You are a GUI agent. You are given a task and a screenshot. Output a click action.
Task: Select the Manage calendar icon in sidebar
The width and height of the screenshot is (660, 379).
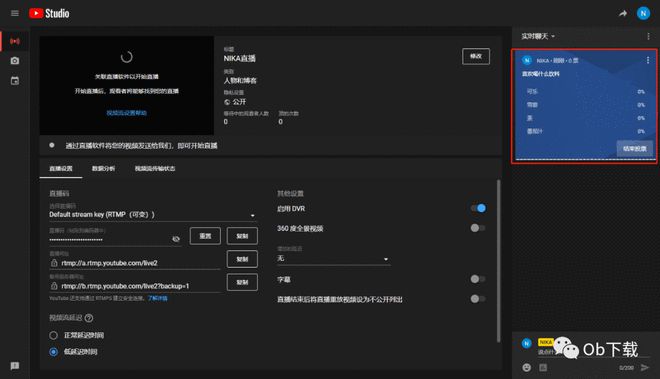15,81
